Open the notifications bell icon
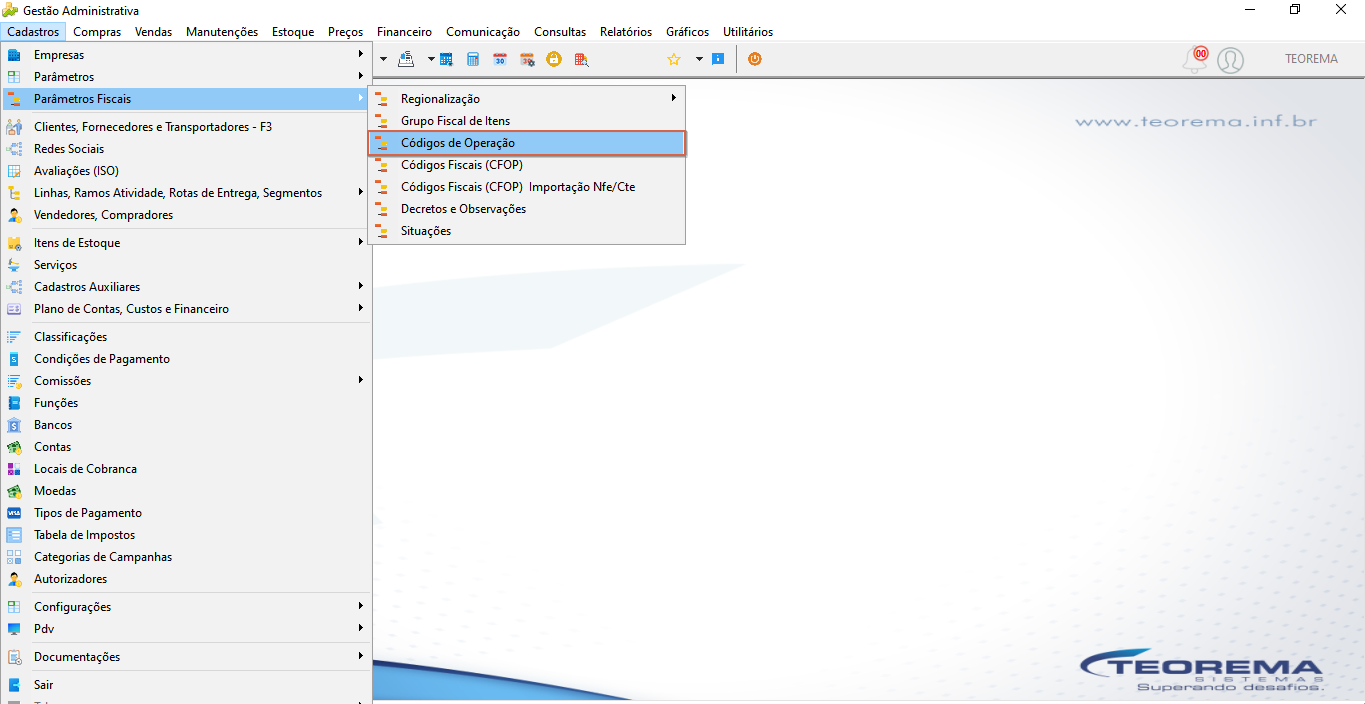 1195,60
